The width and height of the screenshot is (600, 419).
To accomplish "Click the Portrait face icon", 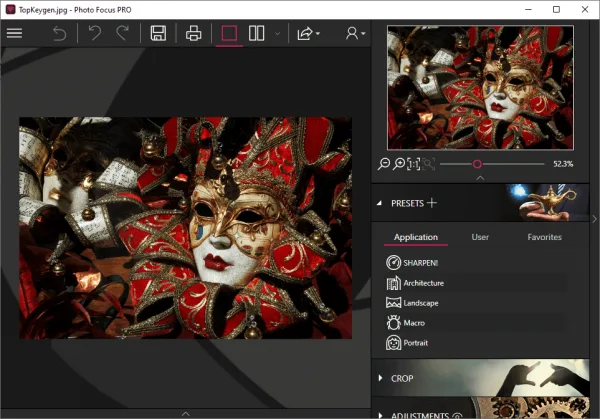I will [x=393, y=343].
